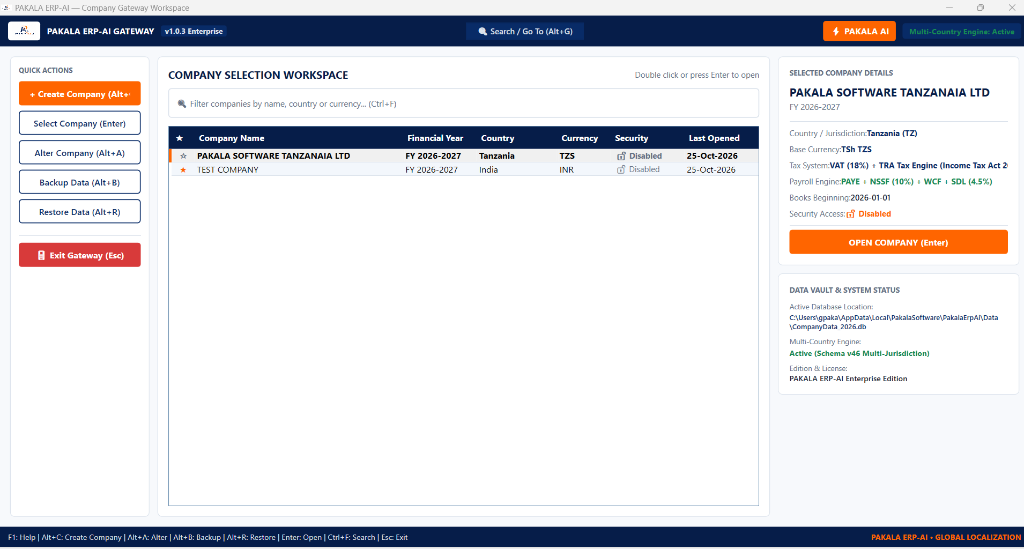The height and width of the screenshot is (549, 1024).
Task: Click Restore Data (Alt+R) button
Action: [80, 212]
